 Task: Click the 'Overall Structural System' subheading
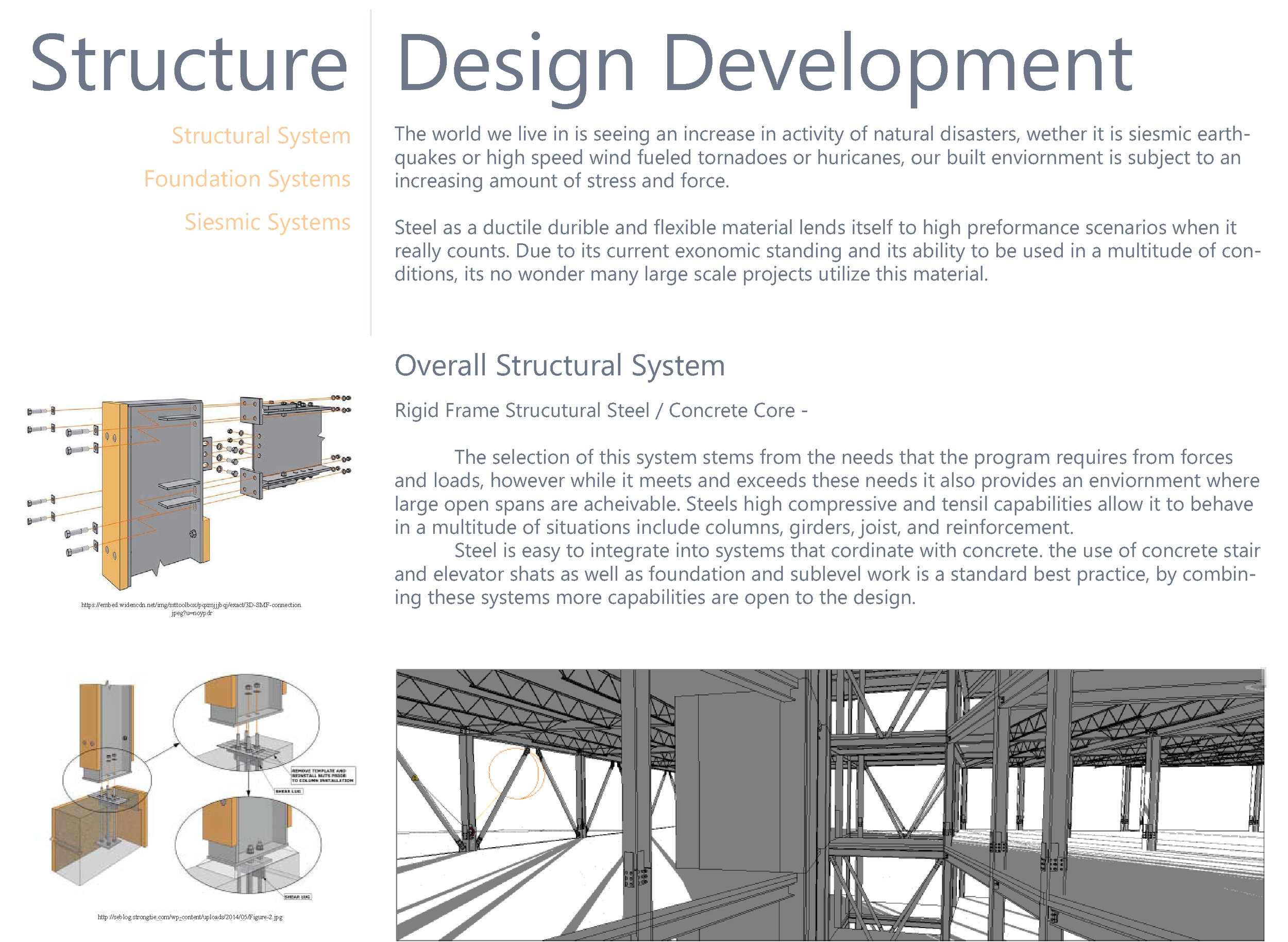(560, 366)
